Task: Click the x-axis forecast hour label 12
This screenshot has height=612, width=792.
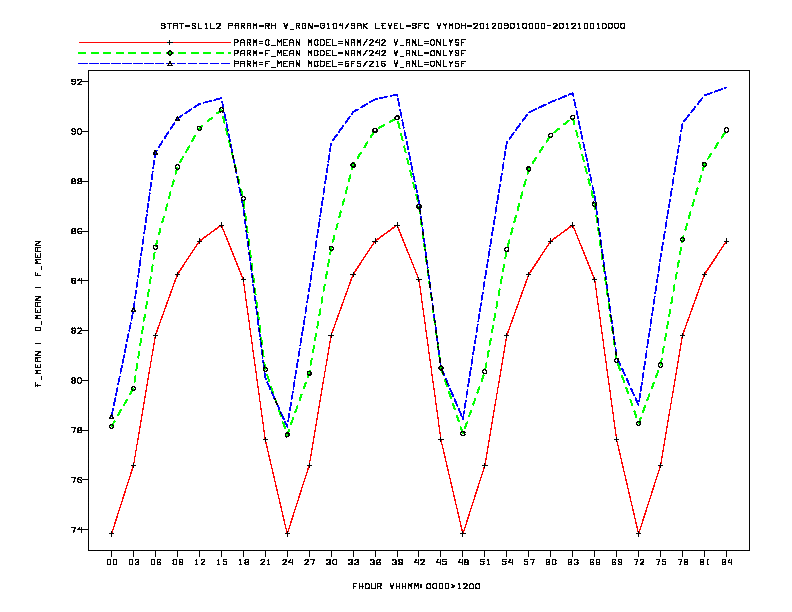Action: [x=200, y=562]
